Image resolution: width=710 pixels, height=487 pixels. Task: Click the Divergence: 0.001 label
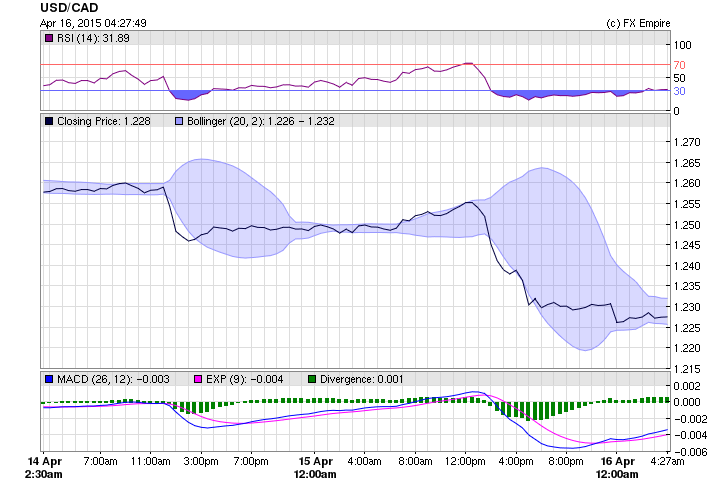click(361, 379)
